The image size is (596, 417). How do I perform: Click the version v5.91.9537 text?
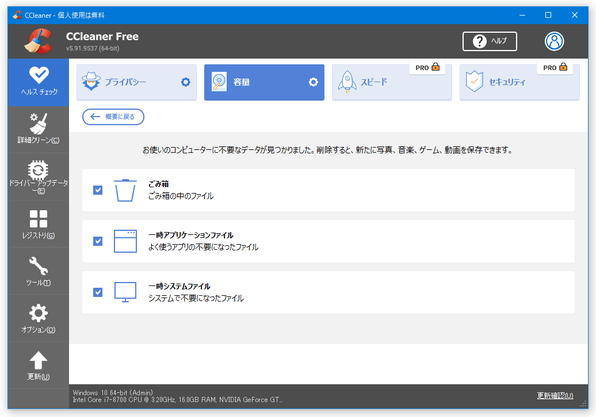pyautogui.click(x=92, y=48)
